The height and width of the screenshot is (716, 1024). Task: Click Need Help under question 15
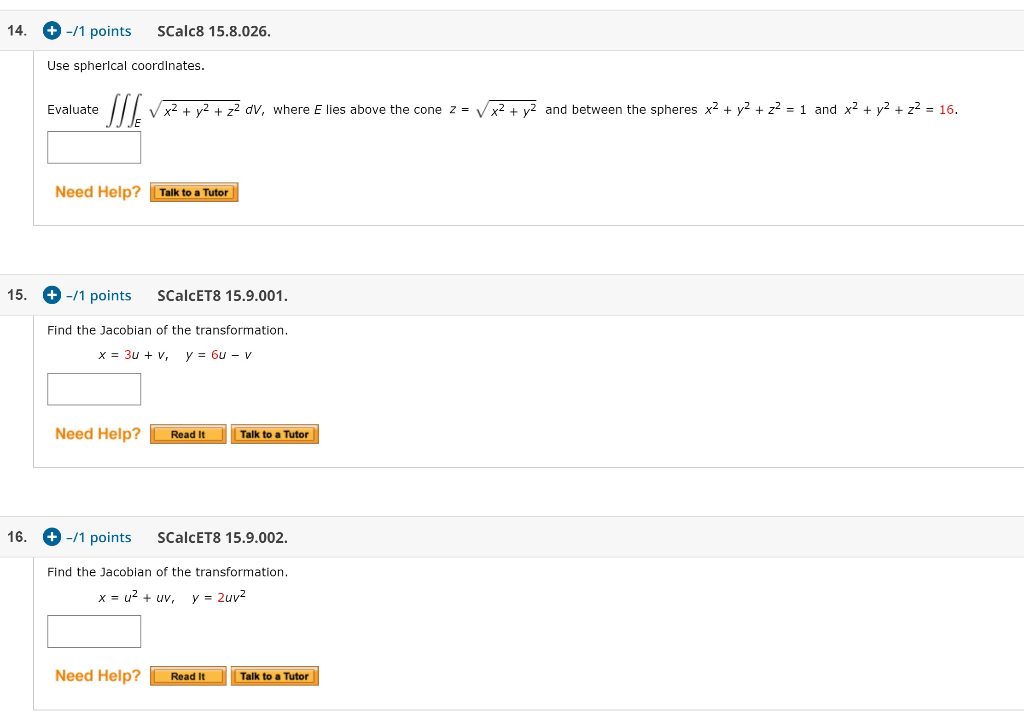[96, 434]
